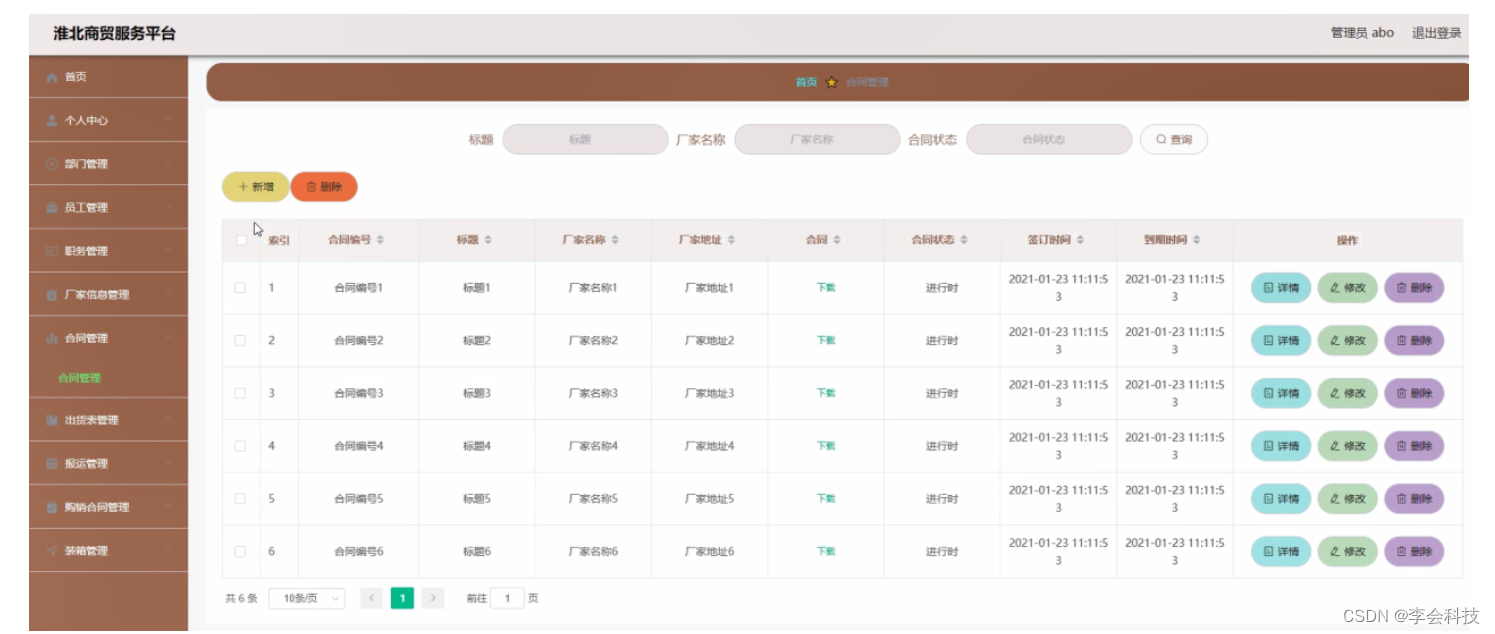Click 职务管理 sidebar icon
This screenshot has height=634, width=1495.
52,251
